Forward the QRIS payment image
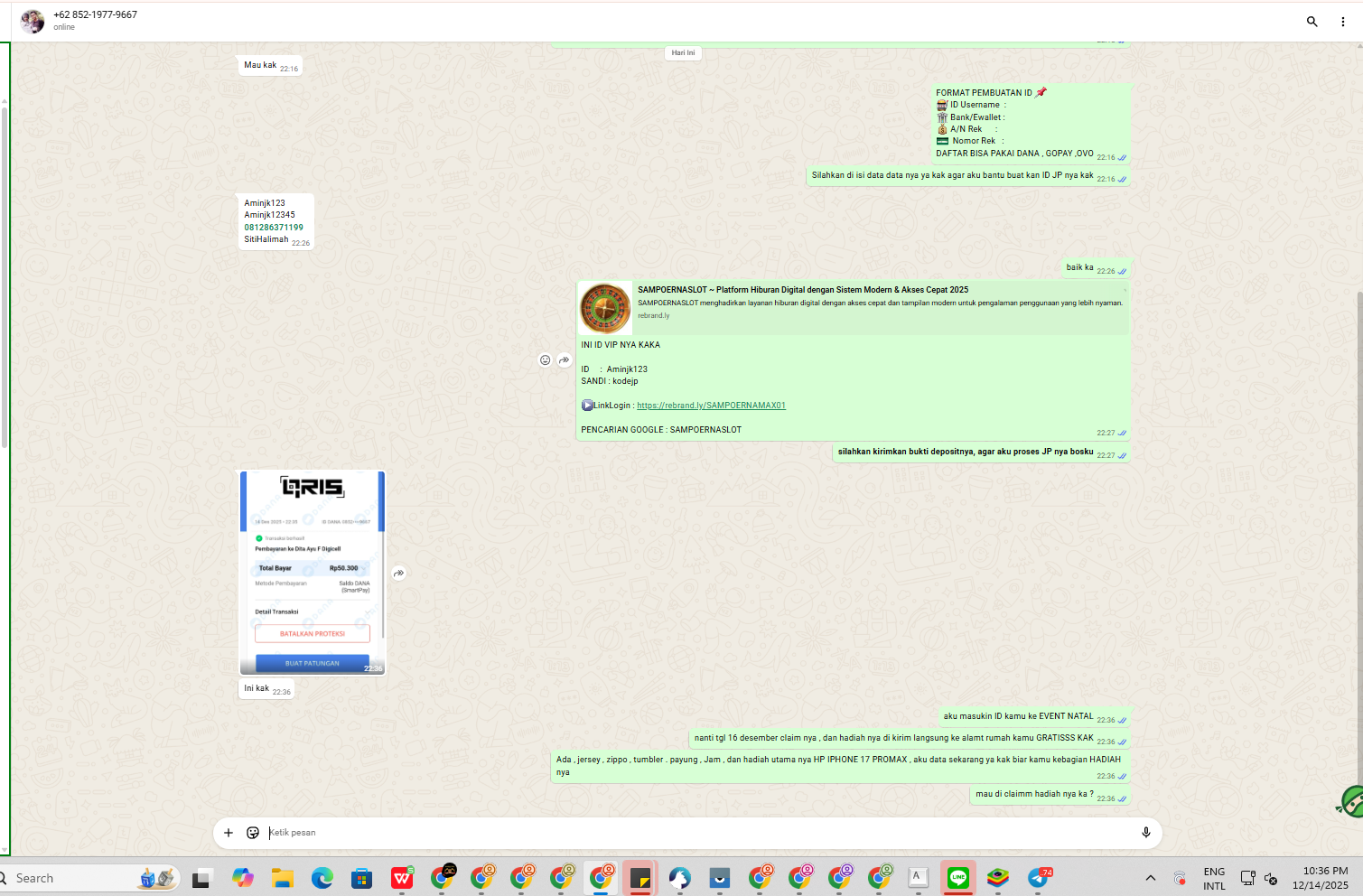1363x896 pixels. click(398, 574)
